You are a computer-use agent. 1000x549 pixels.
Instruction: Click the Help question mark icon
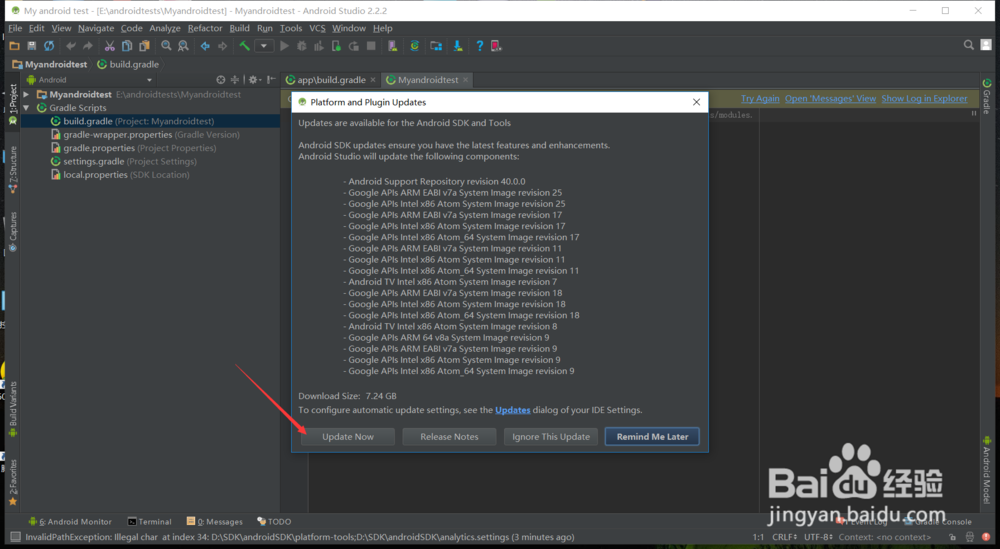click(x=480, y=46)
